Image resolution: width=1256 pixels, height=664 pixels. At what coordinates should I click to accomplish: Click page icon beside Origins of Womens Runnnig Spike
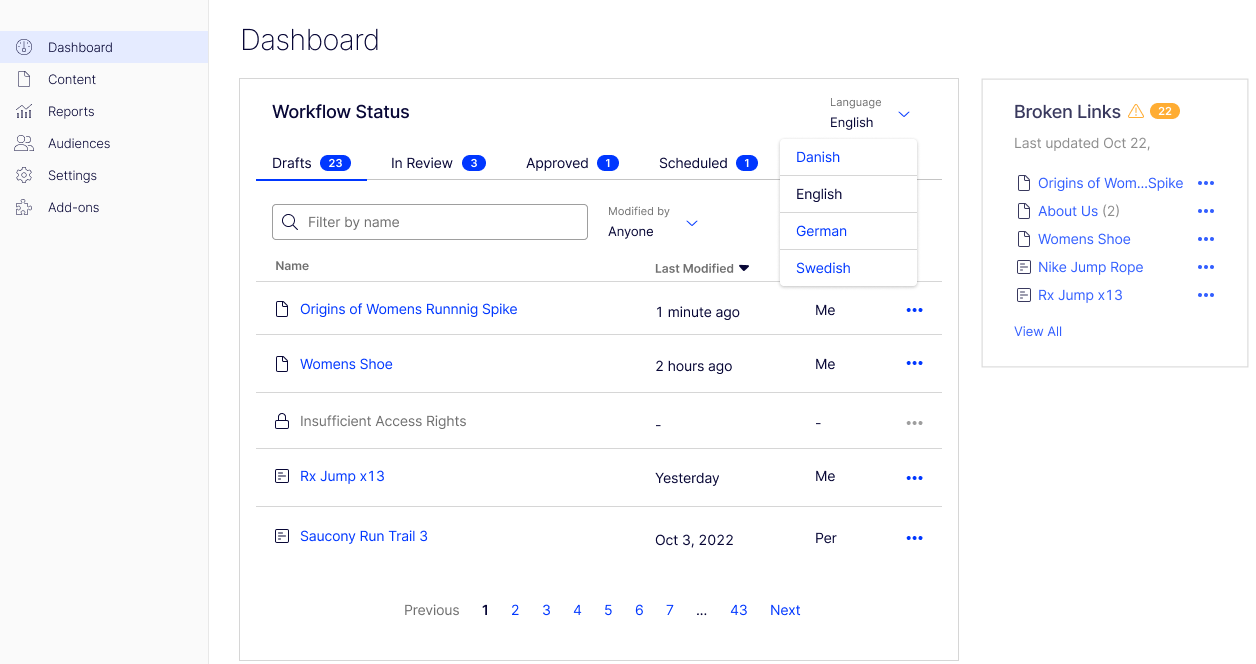[282, 309]
